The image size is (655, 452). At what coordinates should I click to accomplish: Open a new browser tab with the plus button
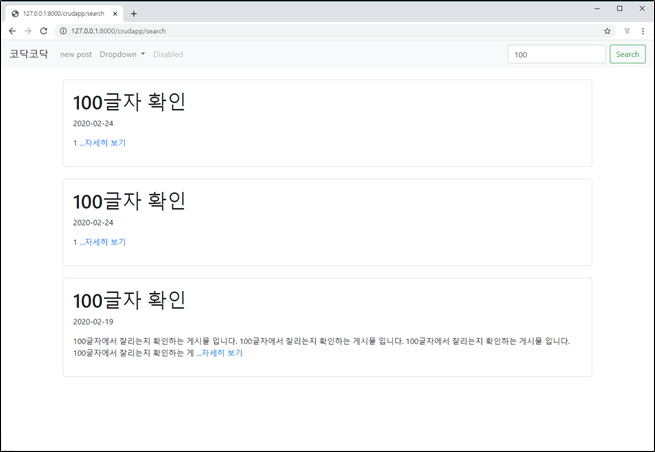[x=134, y=14]
